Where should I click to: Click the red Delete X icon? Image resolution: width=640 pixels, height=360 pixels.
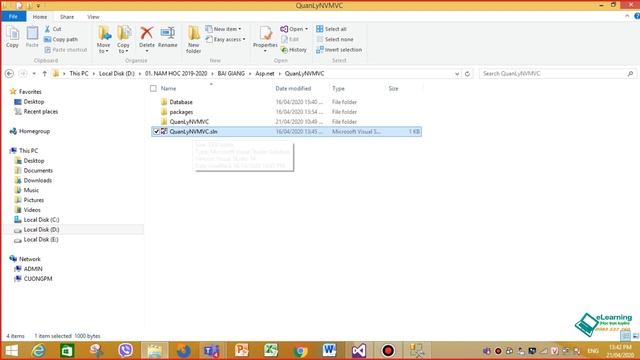coord(147,33)
